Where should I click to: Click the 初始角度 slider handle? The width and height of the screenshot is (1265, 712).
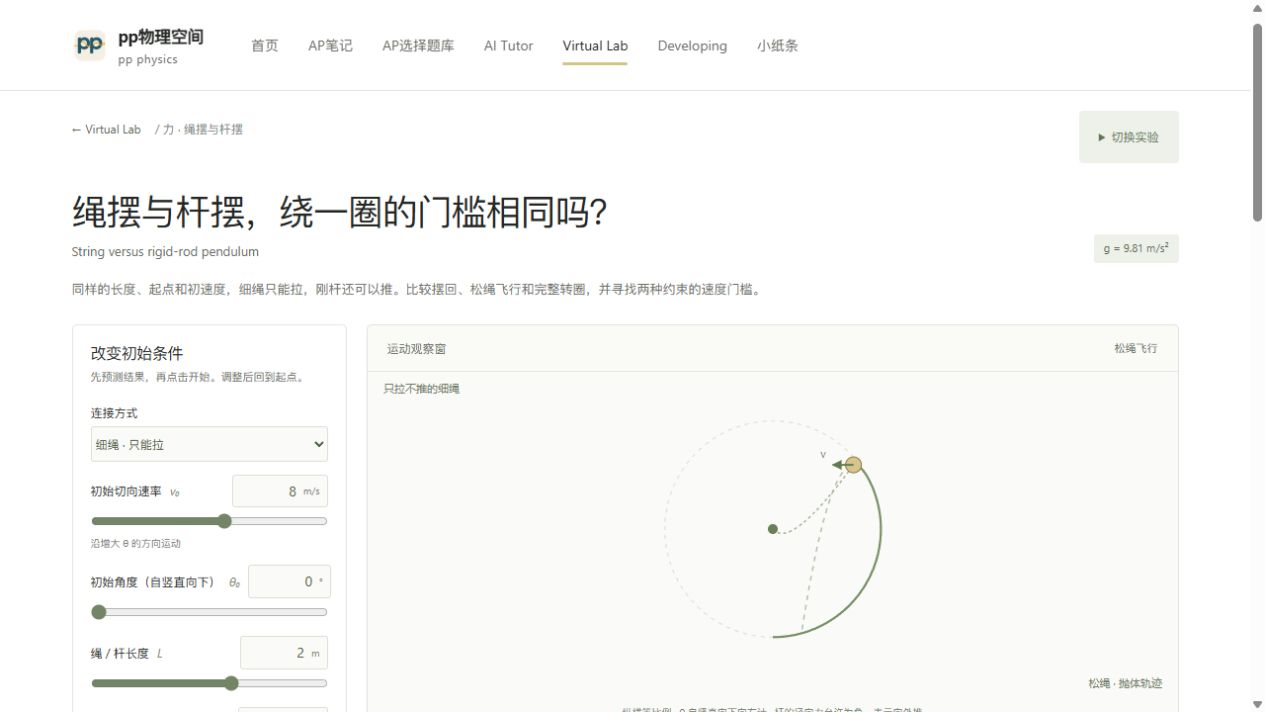coord(98,612)
